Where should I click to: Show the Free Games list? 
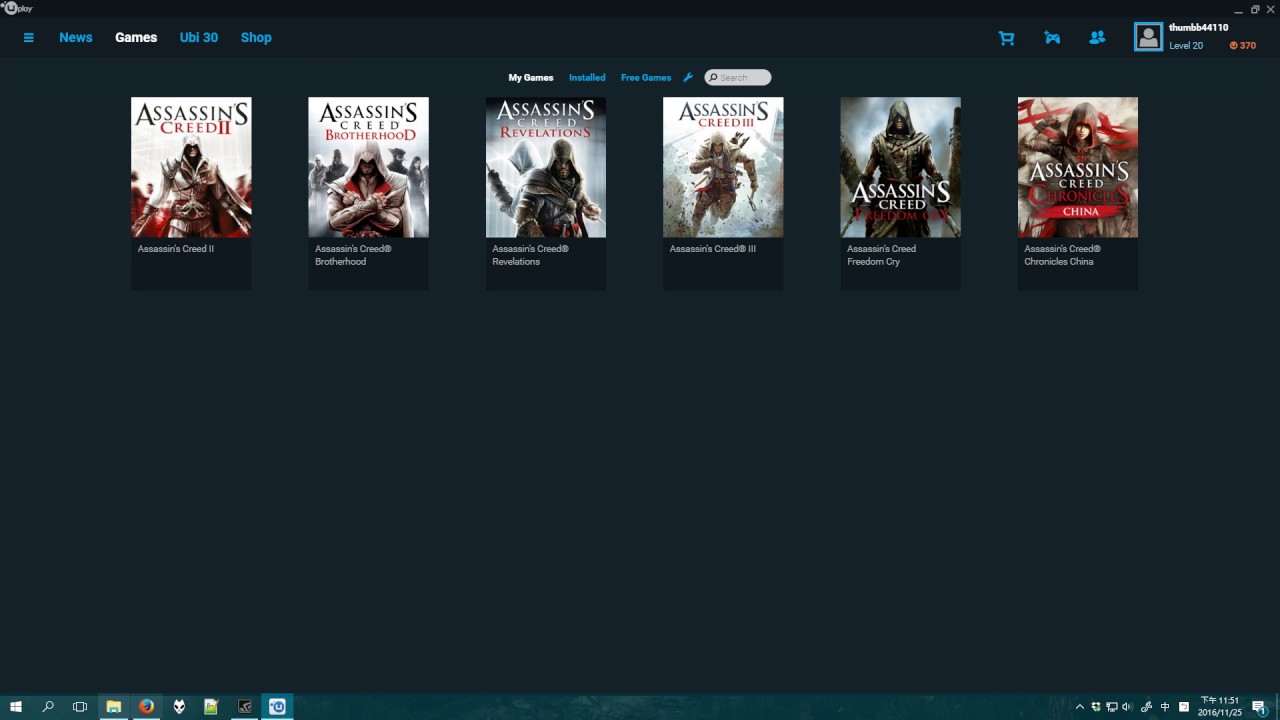(646, 77)
